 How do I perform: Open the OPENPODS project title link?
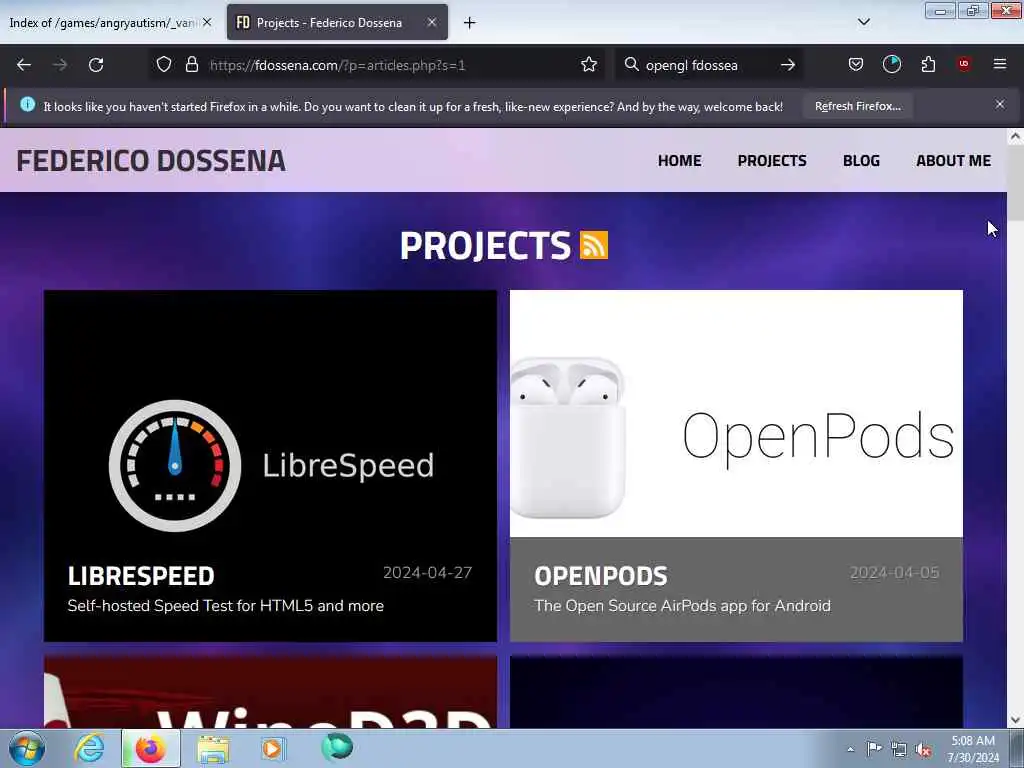coord(601,576)
